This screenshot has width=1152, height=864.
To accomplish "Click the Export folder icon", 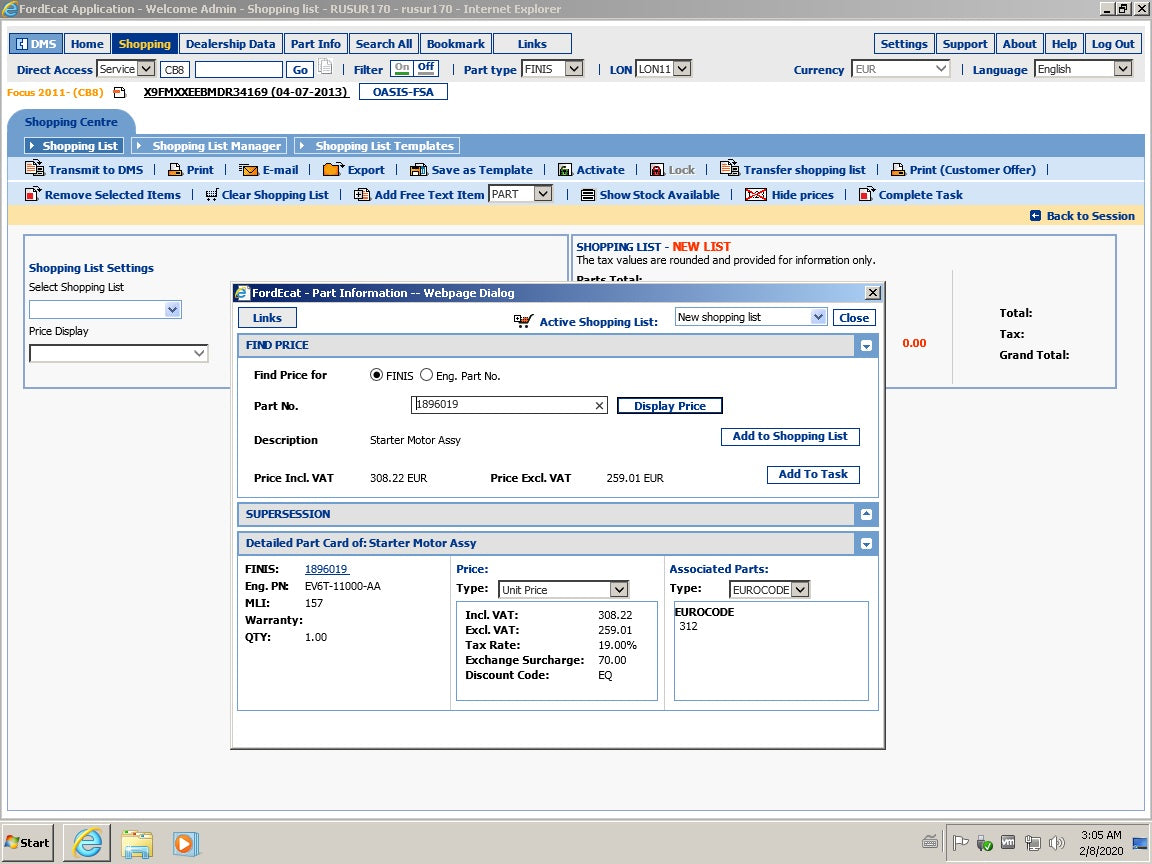I will pyautogui.click(x=333, y=169).
